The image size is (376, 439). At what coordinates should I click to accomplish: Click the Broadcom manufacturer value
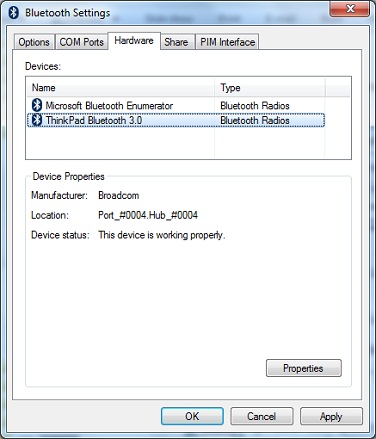(119, 195)
